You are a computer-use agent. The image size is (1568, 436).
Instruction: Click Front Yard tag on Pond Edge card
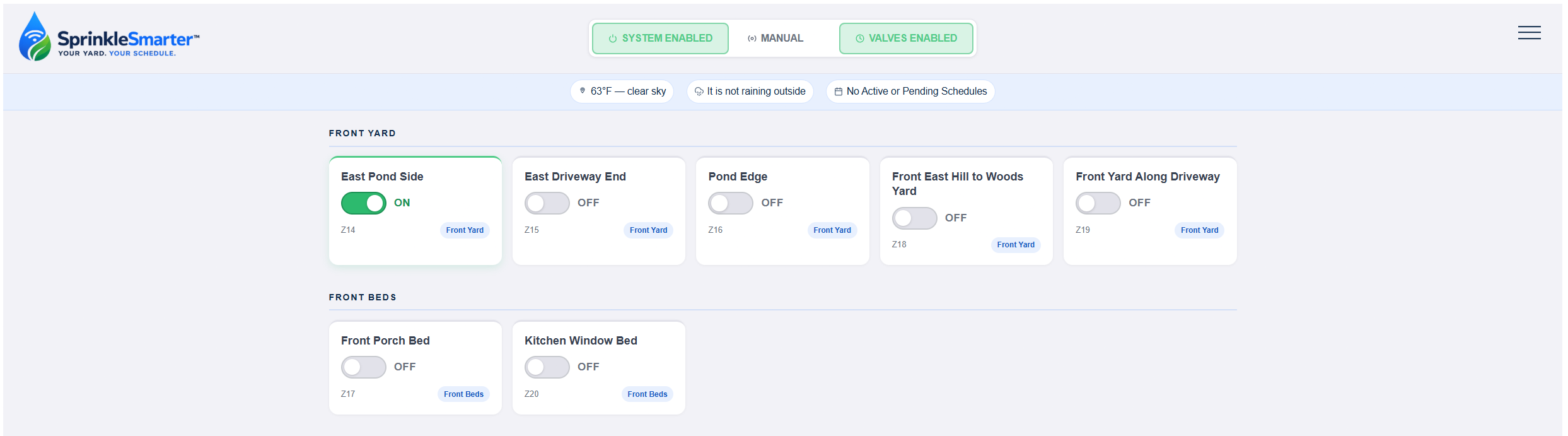pyautogui.click(x=832, y=230)
